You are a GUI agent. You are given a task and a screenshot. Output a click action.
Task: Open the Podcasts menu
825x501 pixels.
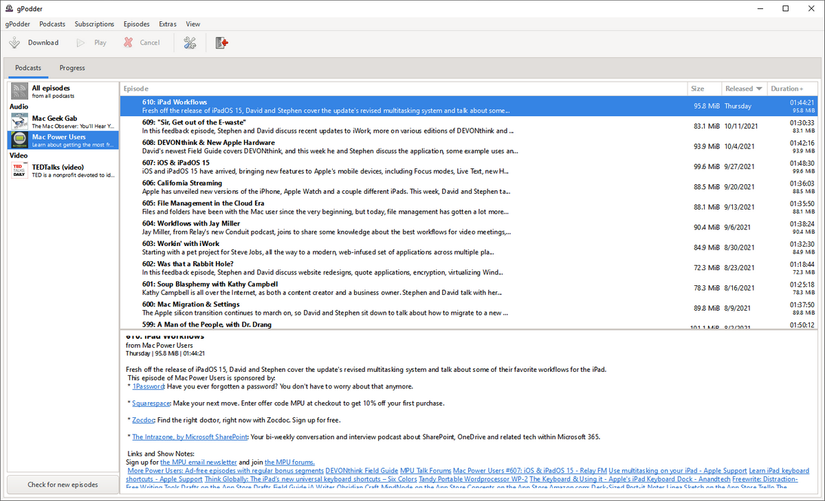tap(52, 24)
